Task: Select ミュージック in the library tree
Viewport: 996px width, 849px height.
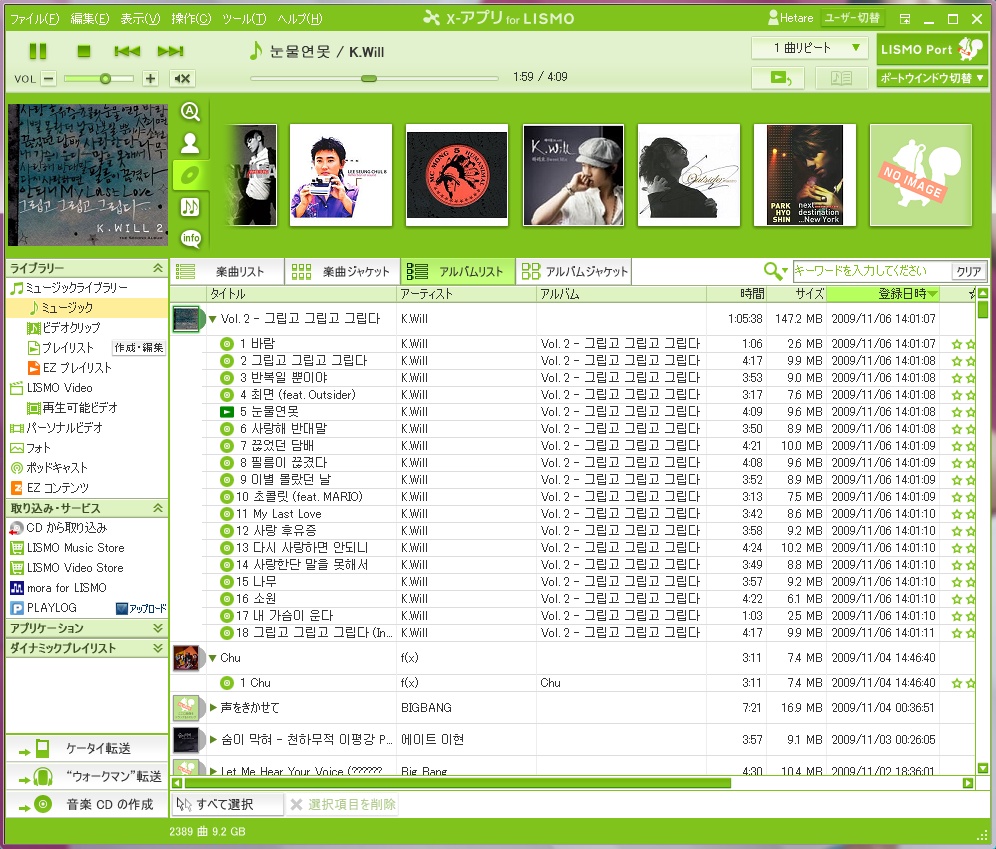Action: click(67, 308)
